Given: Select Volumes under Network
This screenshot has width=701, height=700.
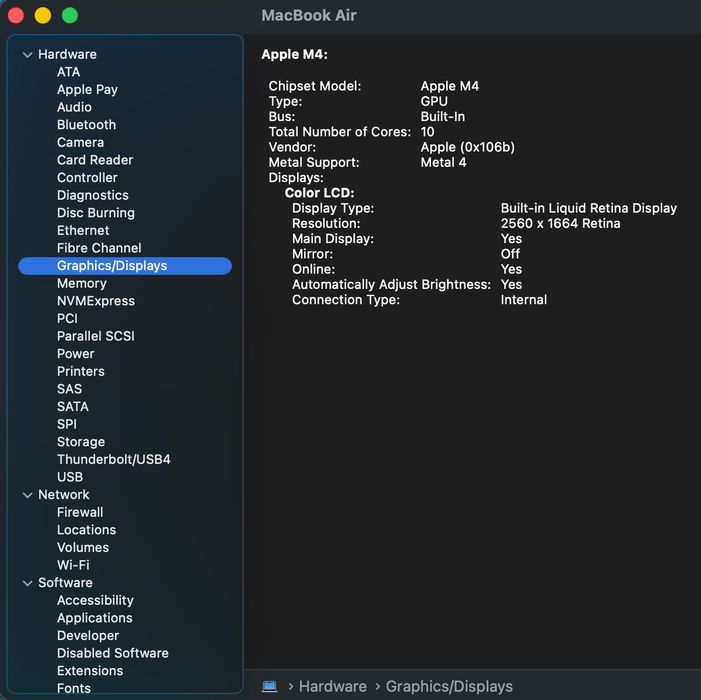Looking at the screenshot, I should pyautogui.click(x=83, y=548).
